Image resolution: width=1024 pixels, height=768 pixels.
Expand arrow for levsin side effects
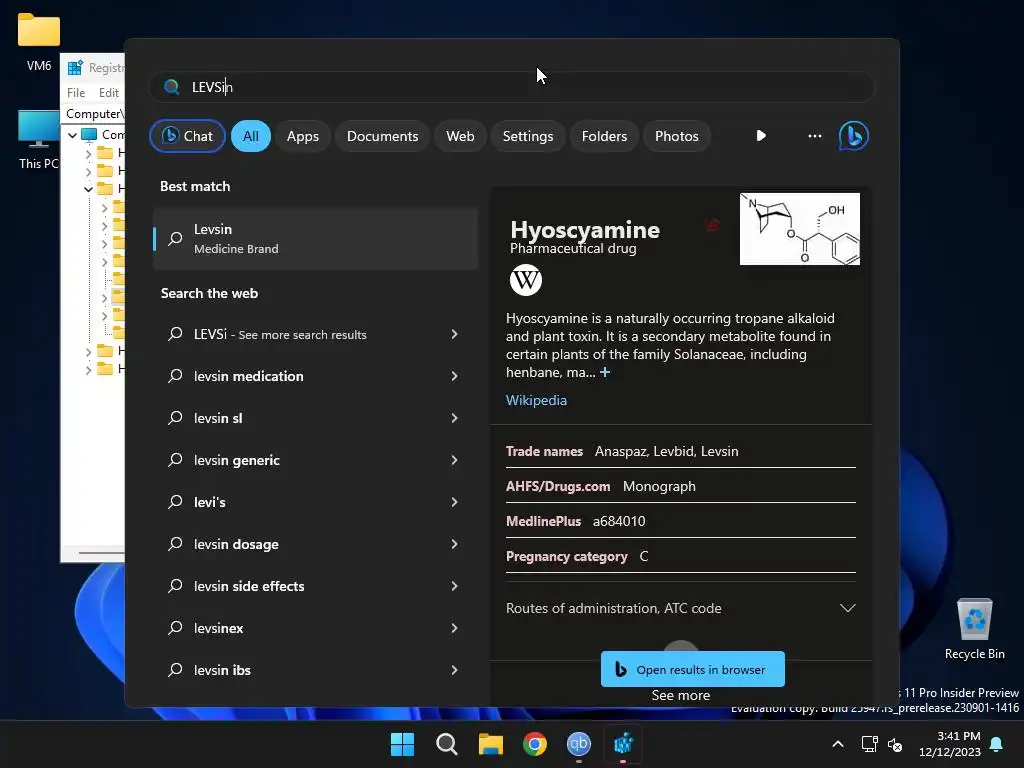pos(455,586)
